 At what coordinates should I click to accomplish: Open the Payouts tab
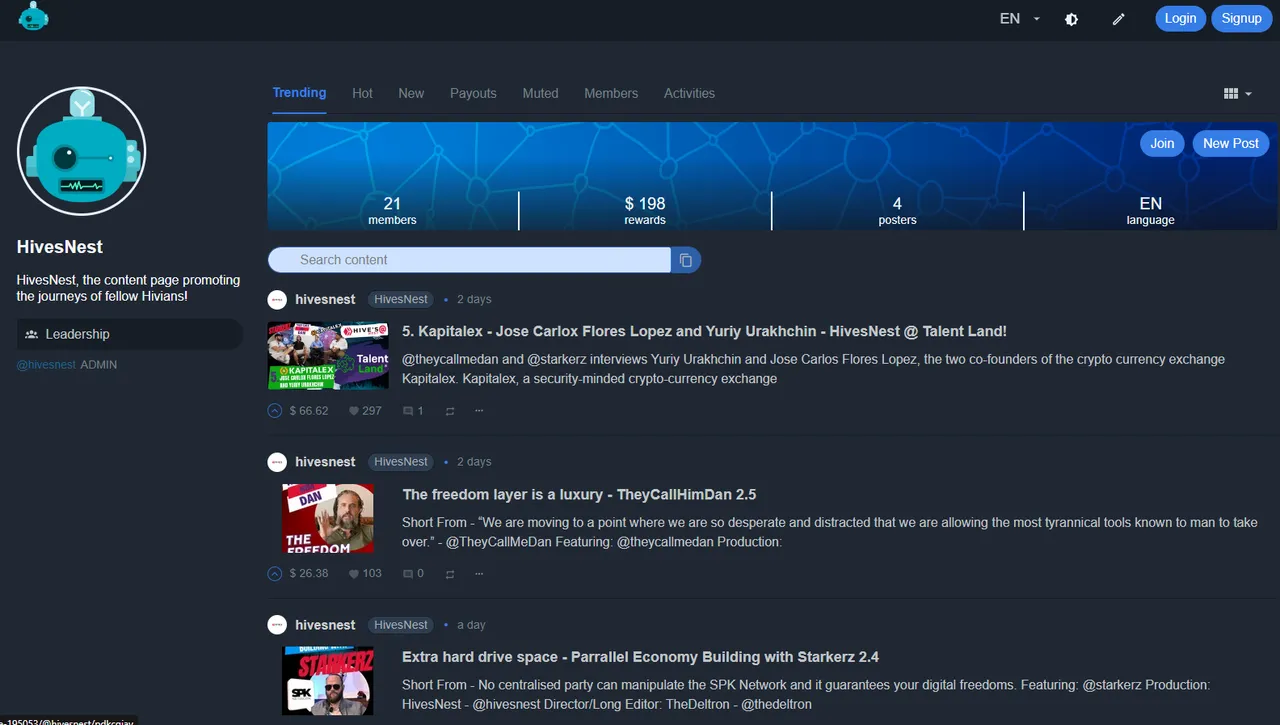coord(473,93)
